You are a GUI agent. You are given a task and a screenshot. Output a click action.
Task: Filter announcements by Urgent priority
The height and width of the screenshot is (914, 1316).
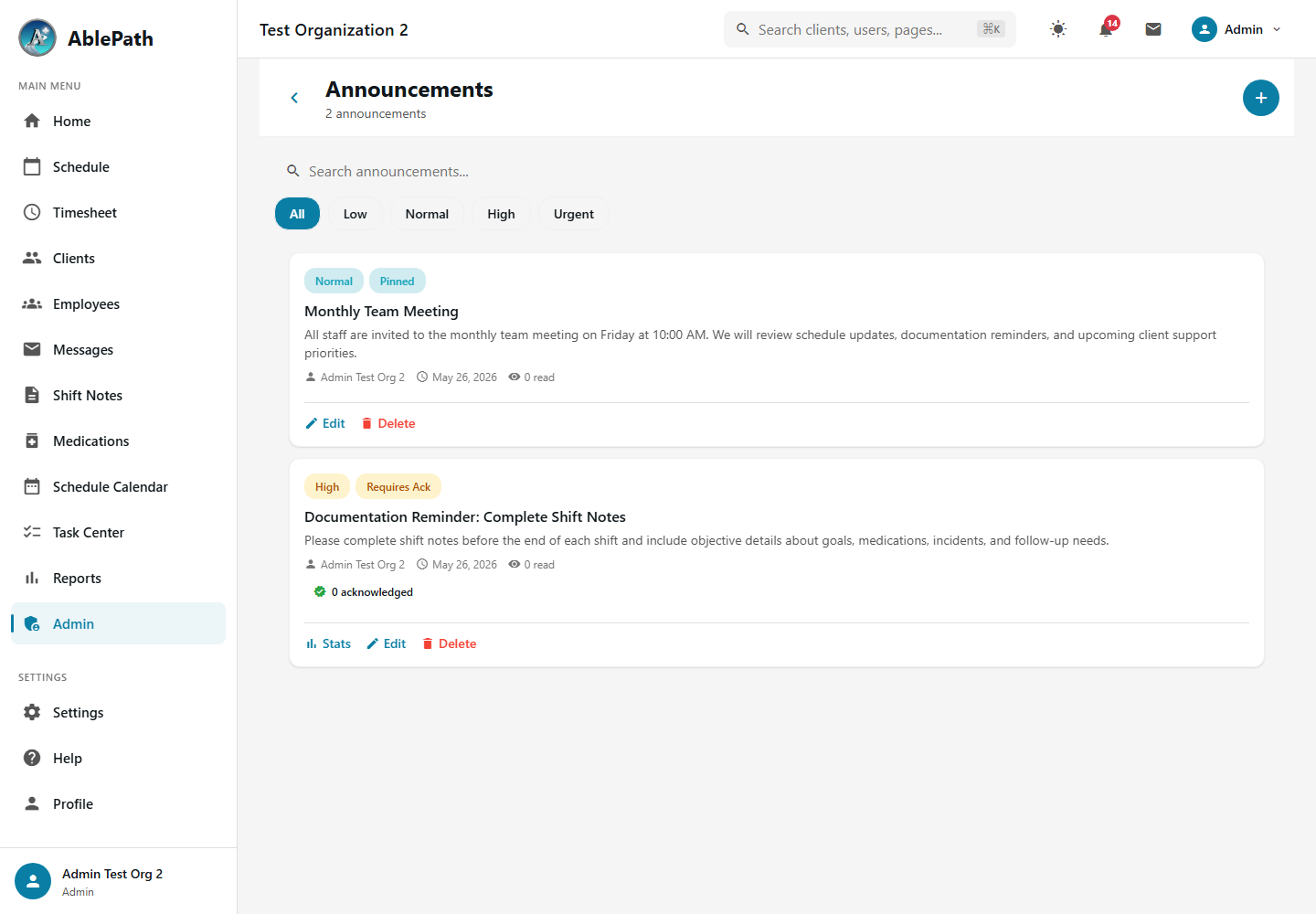574,214
